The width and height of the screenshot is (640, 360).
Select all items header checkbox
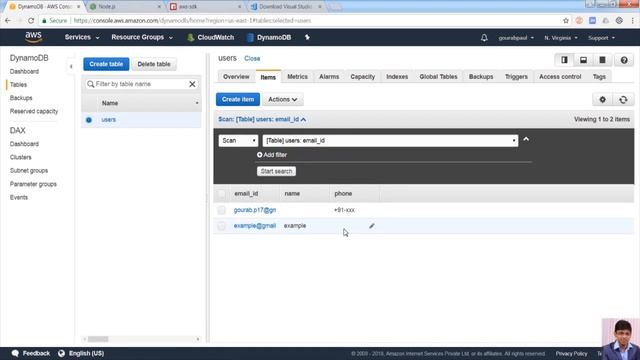(x=221, y=193)
